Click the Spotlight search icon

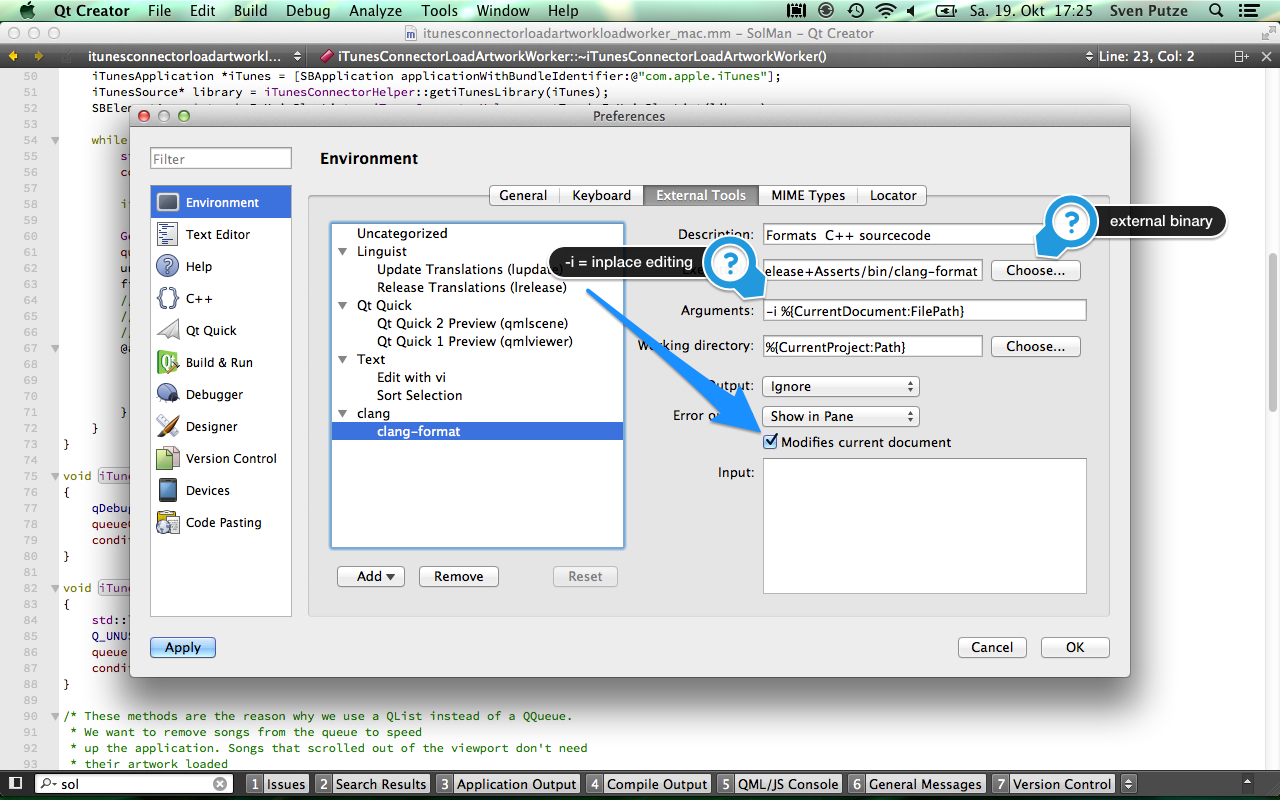pos(1215,11)
